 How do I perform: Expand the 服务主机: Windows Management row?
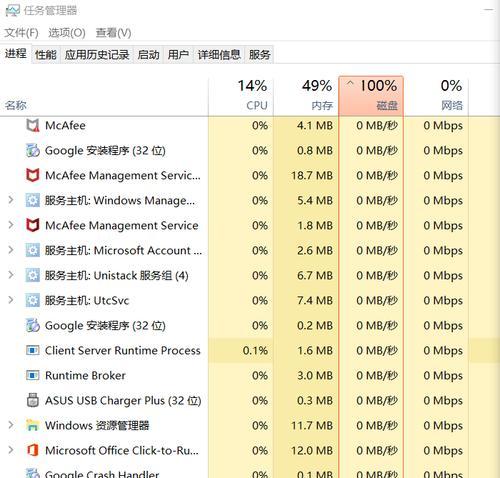coord(11,200)
